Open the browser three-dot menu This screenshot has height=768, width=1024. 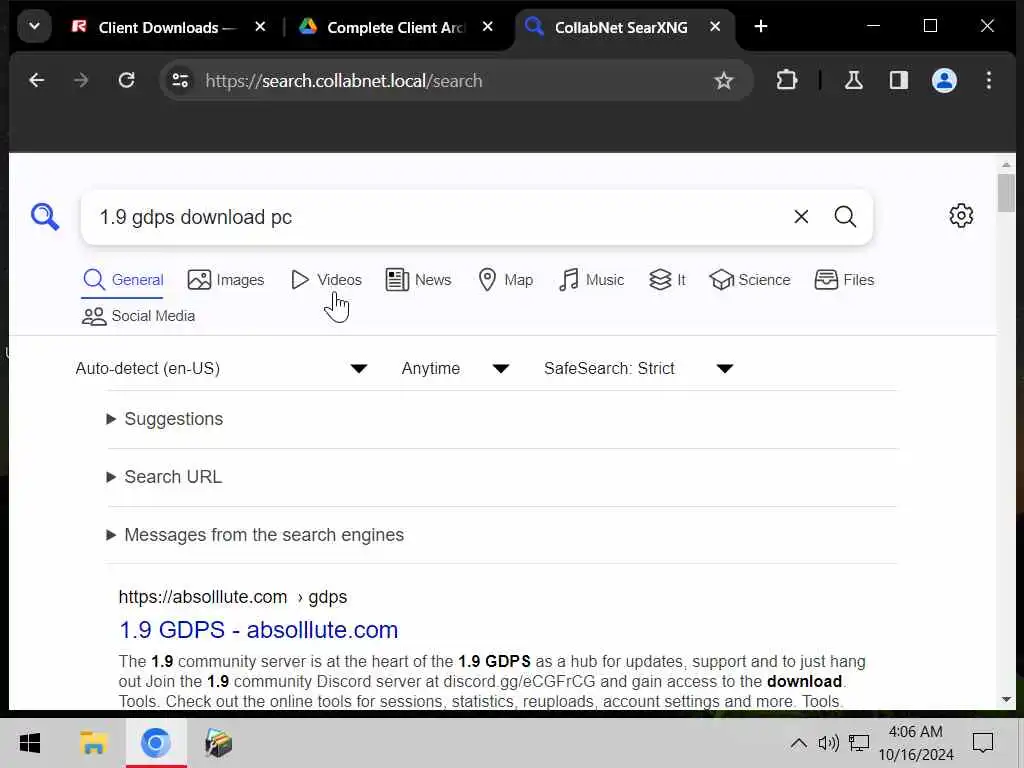click(x=989, y=80)
